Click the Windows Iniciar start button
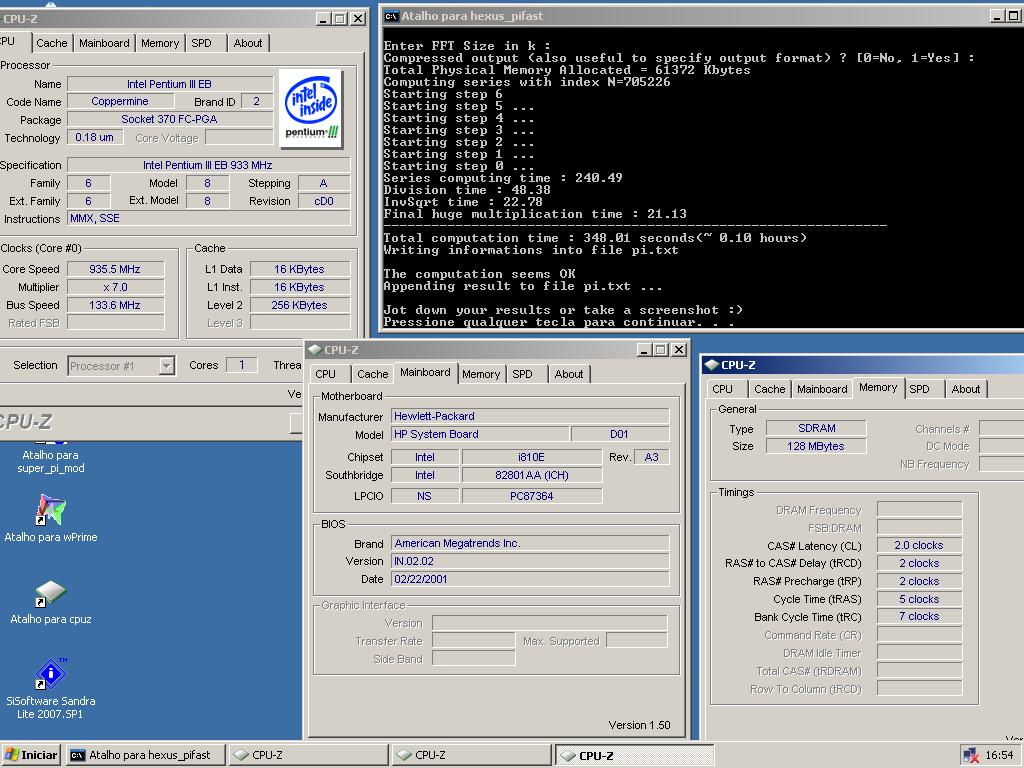1024x768 pixels. (x=31, y=755)
